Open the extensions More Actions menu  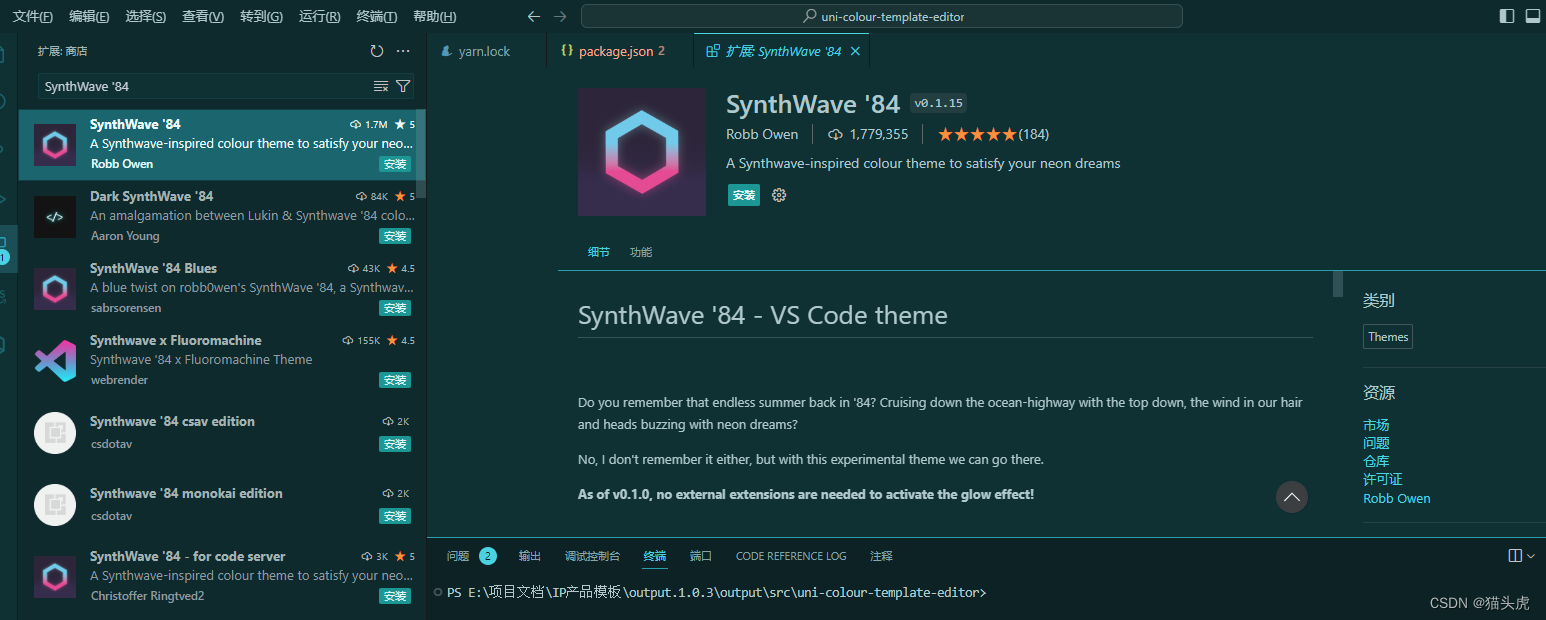tap(402, 50)
